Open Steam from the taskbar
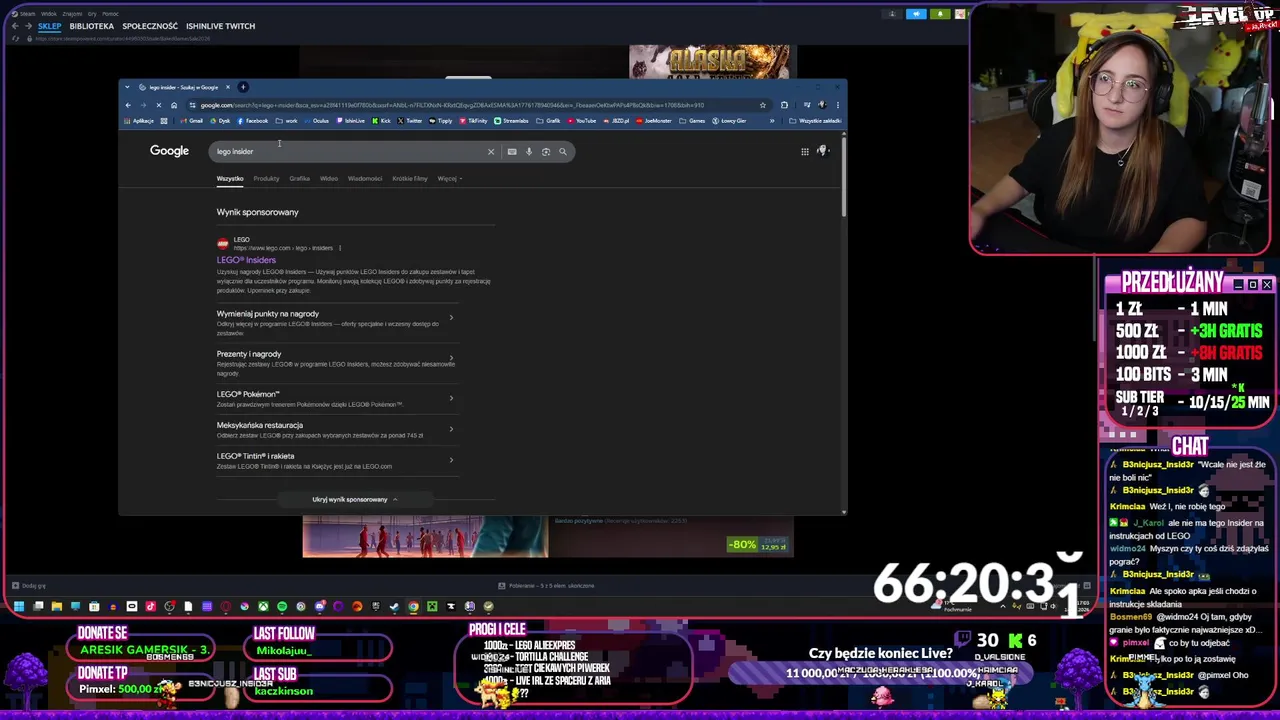Image resolution: width=1280 pixels, height=720 pixels. [394, 606]
